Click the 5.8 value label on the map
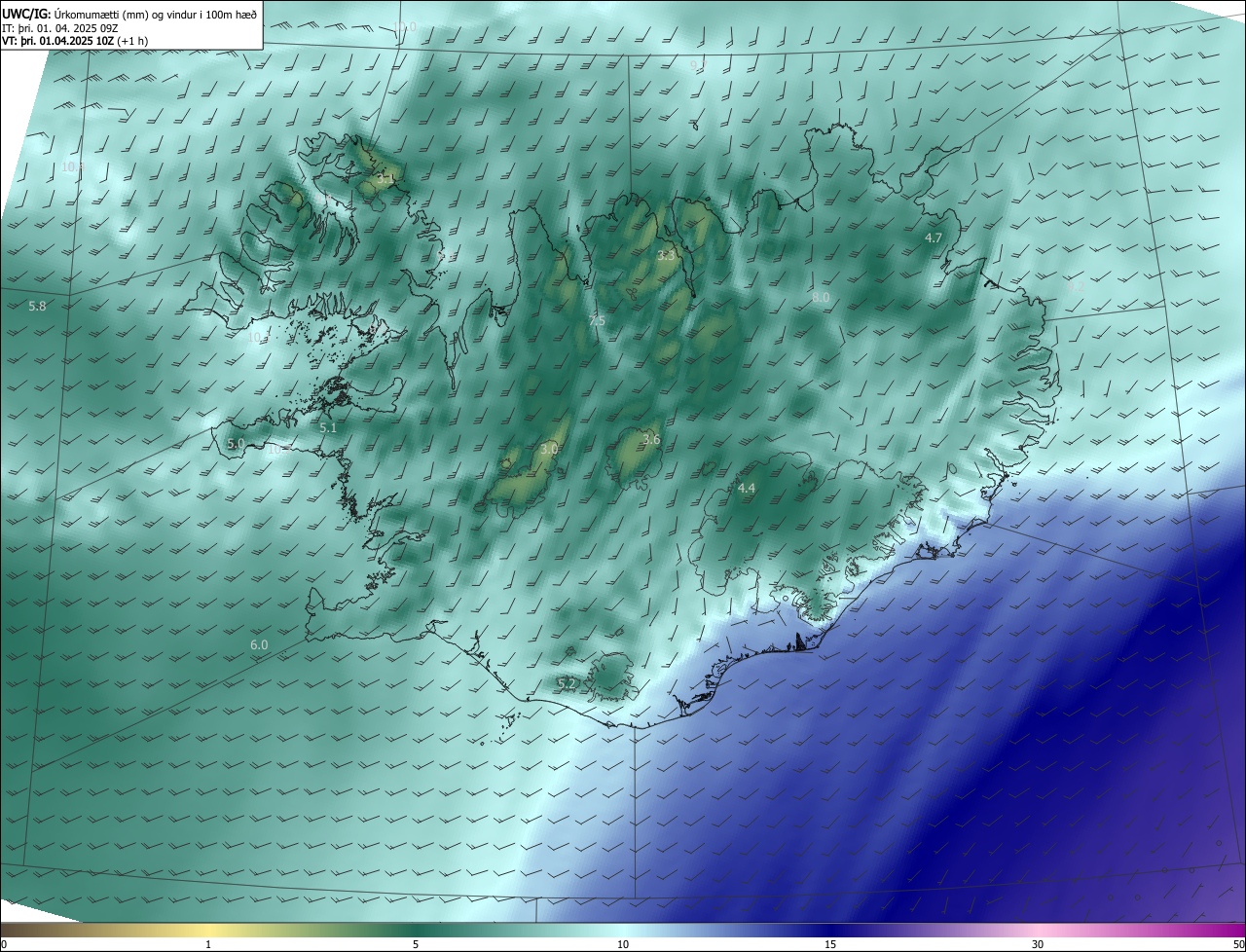 pyautogui.click(x=37, y=307)
